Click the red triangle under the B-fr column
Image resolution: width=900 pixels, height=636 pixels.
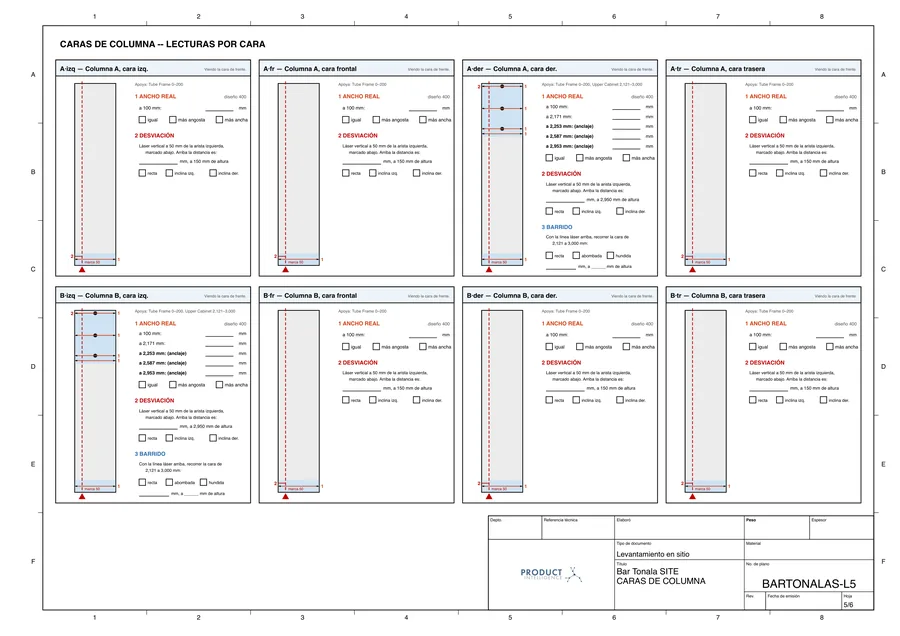[285, 497]
